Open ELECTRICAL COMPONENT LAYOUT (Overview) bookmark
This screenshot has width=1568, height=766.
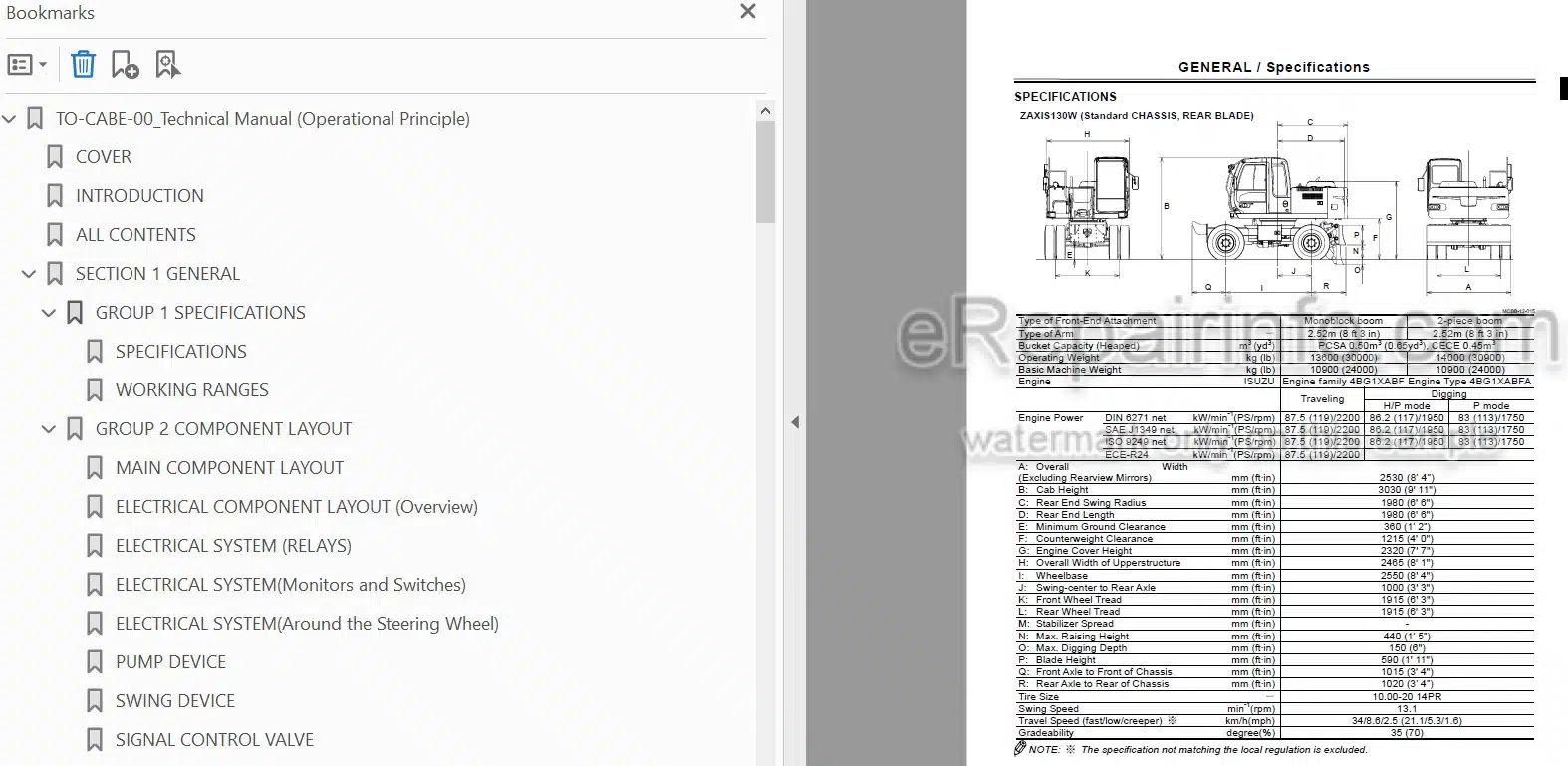tap(297, 507)
